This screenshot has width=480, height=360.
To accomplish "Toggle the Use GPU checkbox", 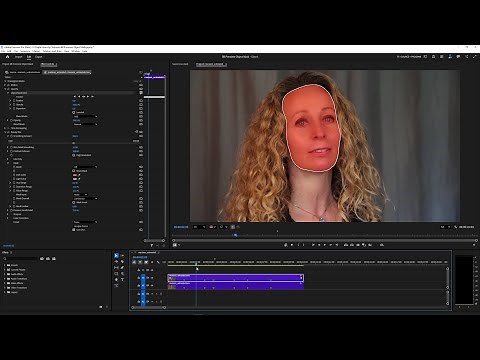I will (74, 230).
